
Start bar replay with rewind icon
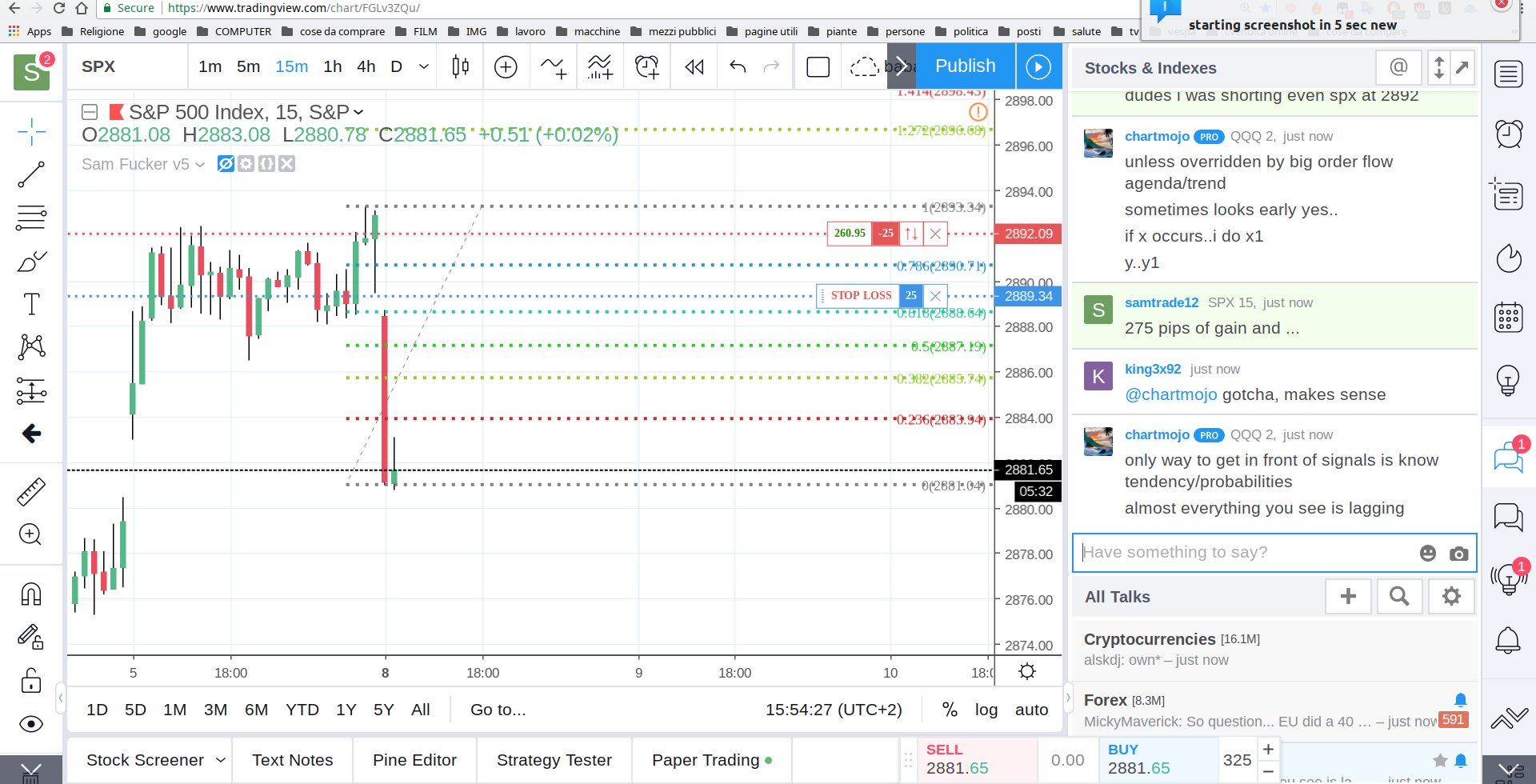(x=694, y=66)
